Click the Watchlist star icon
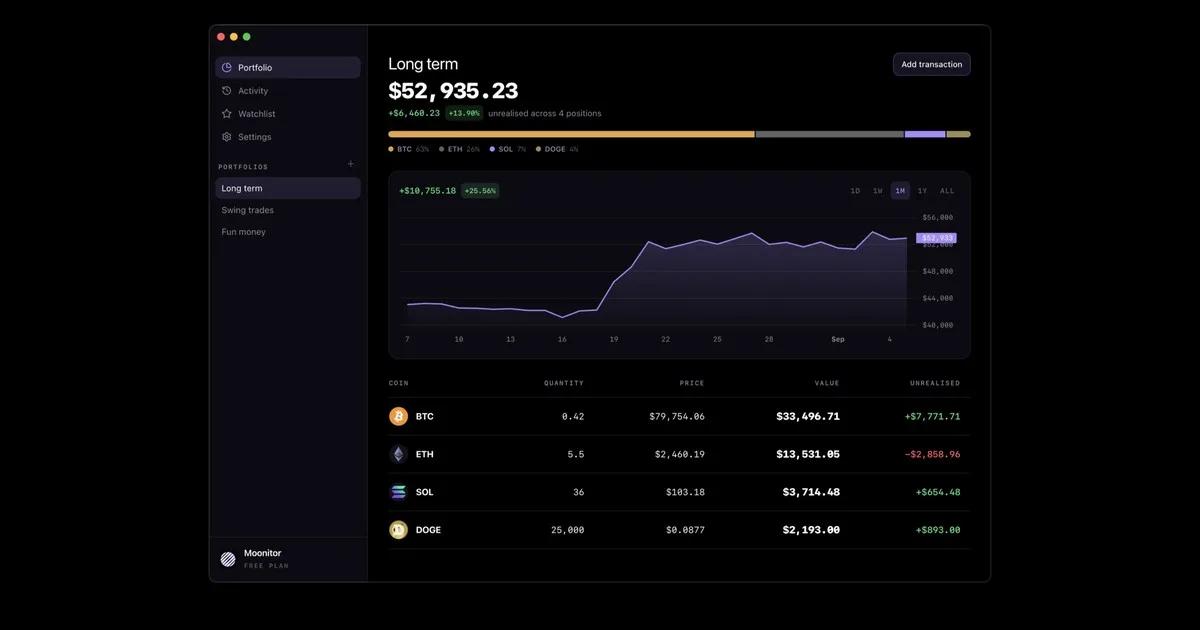 click(x=227, y=114)
